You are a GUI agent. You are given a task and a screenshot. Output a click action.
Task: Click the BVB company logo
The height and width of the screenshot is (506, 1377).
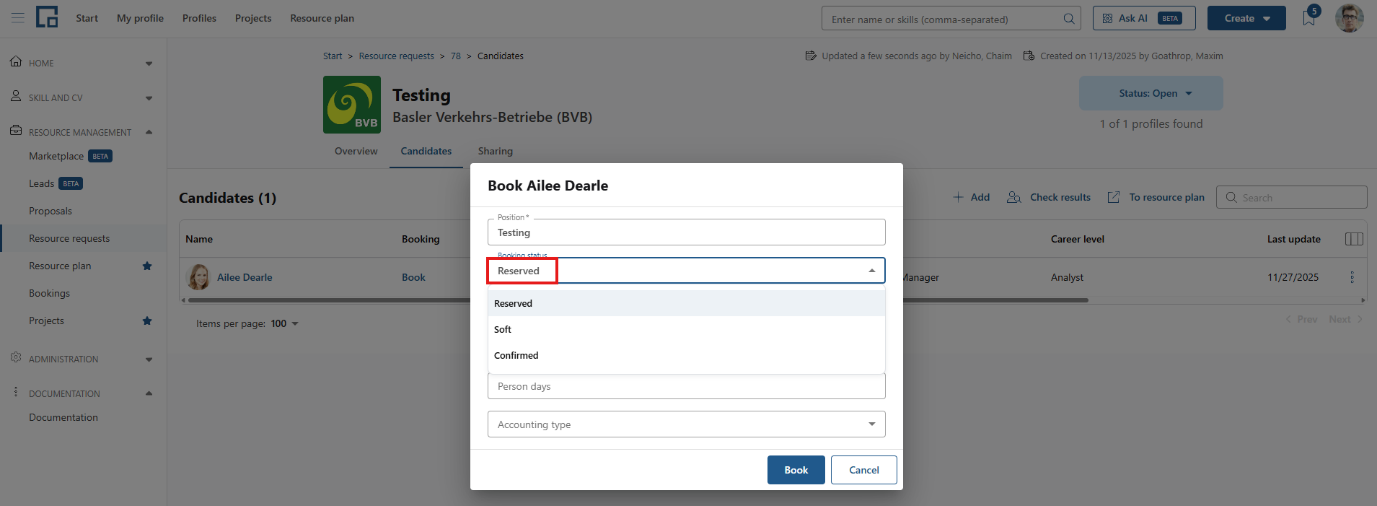point(352,105)
